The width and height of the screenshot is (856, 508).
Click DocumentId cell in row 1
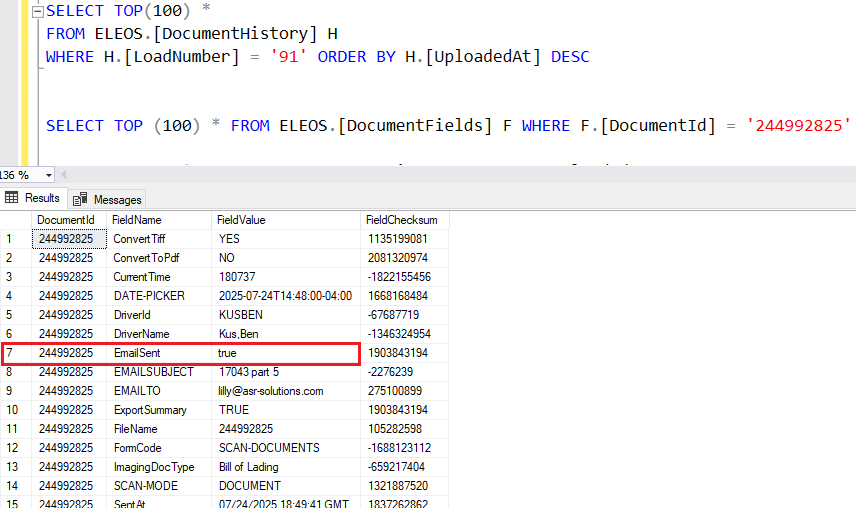(69, 239)
